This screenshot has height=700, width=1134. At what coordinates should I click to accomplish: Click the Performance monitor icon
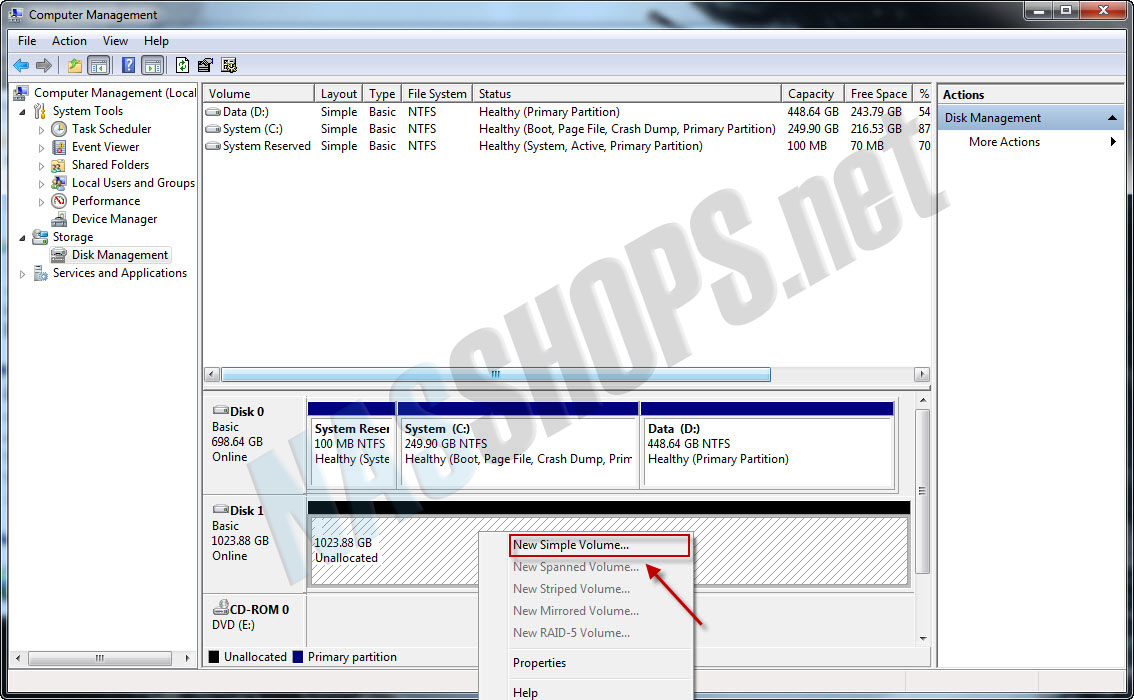coord(59,201)
